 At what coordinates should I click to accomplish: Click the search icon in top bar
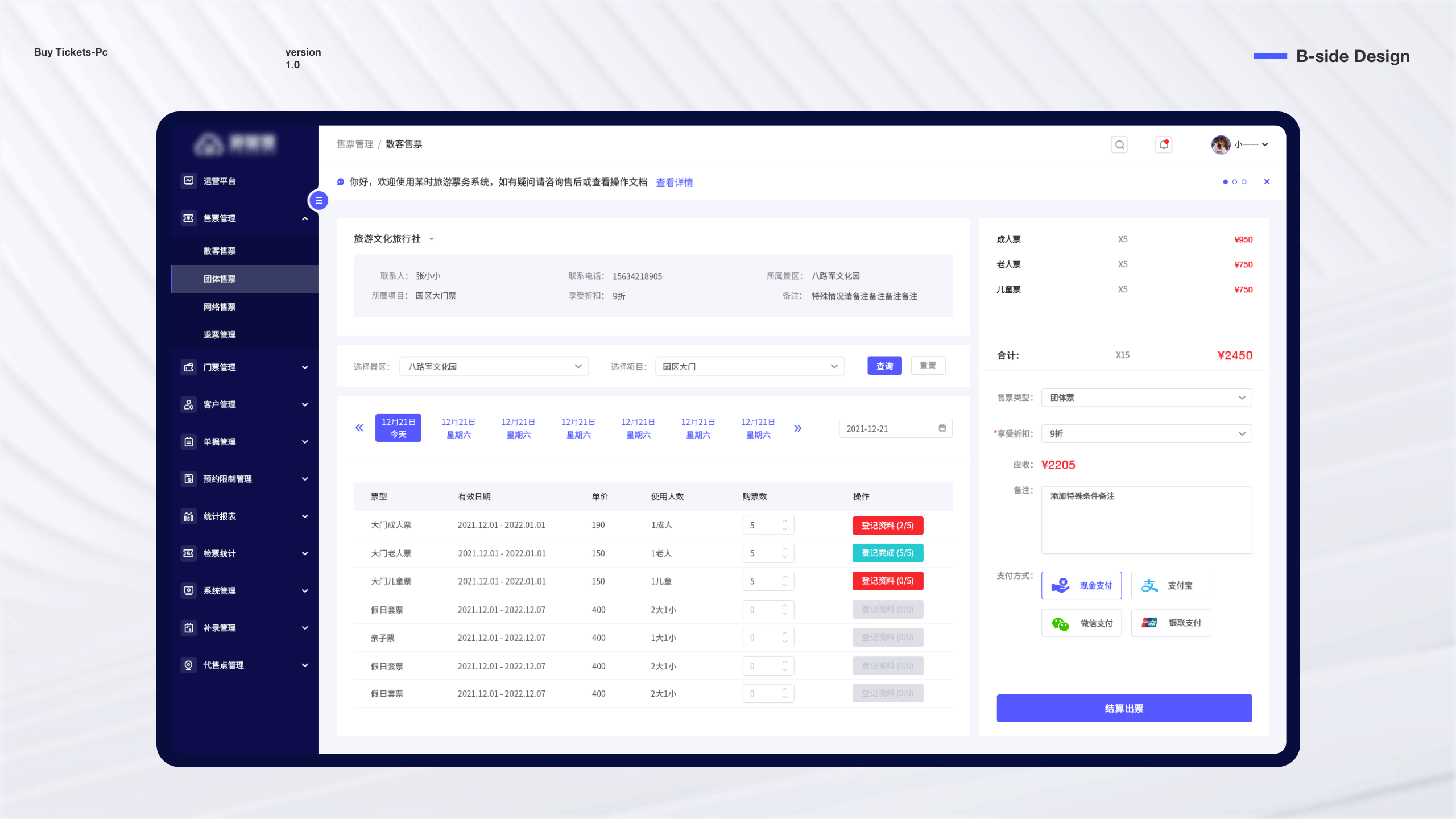1119,144
